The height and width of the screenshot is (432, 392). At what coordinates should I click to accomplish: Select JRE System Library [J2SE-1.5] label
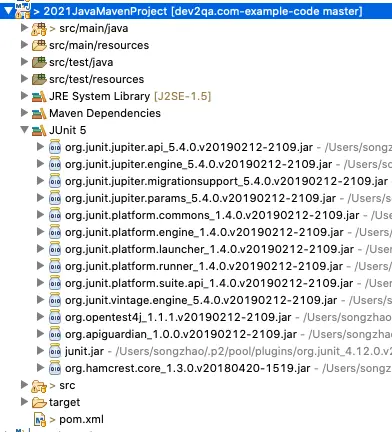pyautogui.click(x=130, y=96)
